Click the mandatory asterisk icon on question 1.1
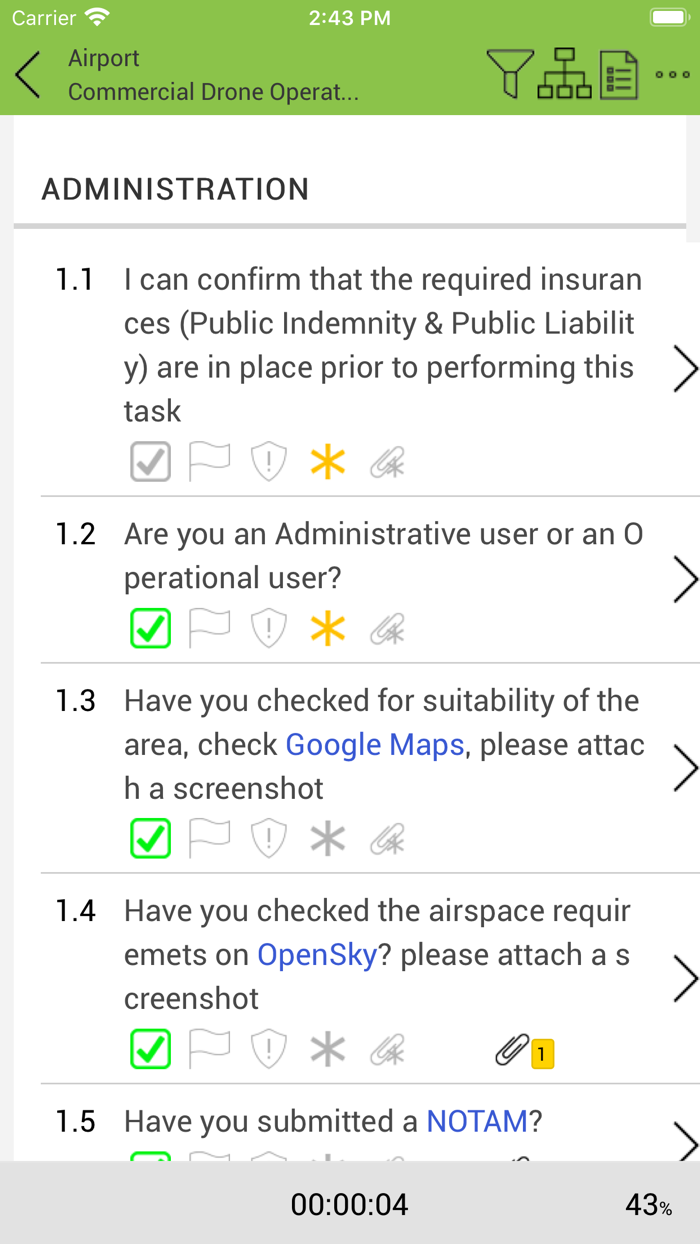Screen dimensions: 700x1244 tap(327, 461)
